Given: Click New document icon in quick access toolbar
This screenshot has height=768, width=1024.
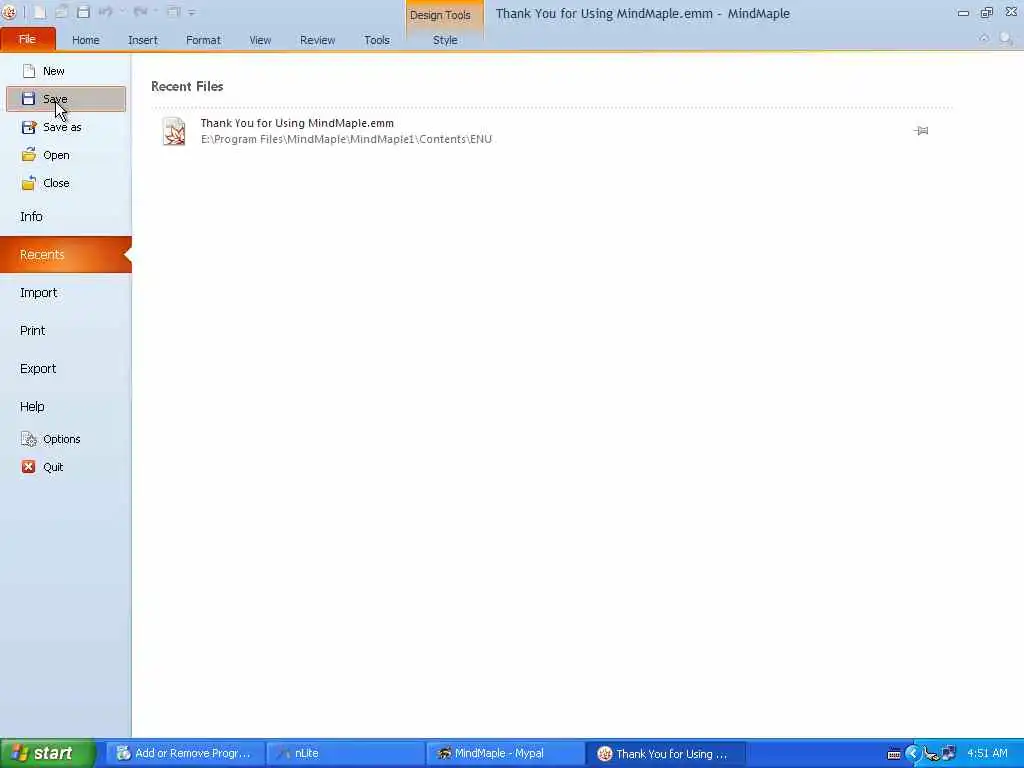Looking at the screenshot, I should [x=39, y=12].
